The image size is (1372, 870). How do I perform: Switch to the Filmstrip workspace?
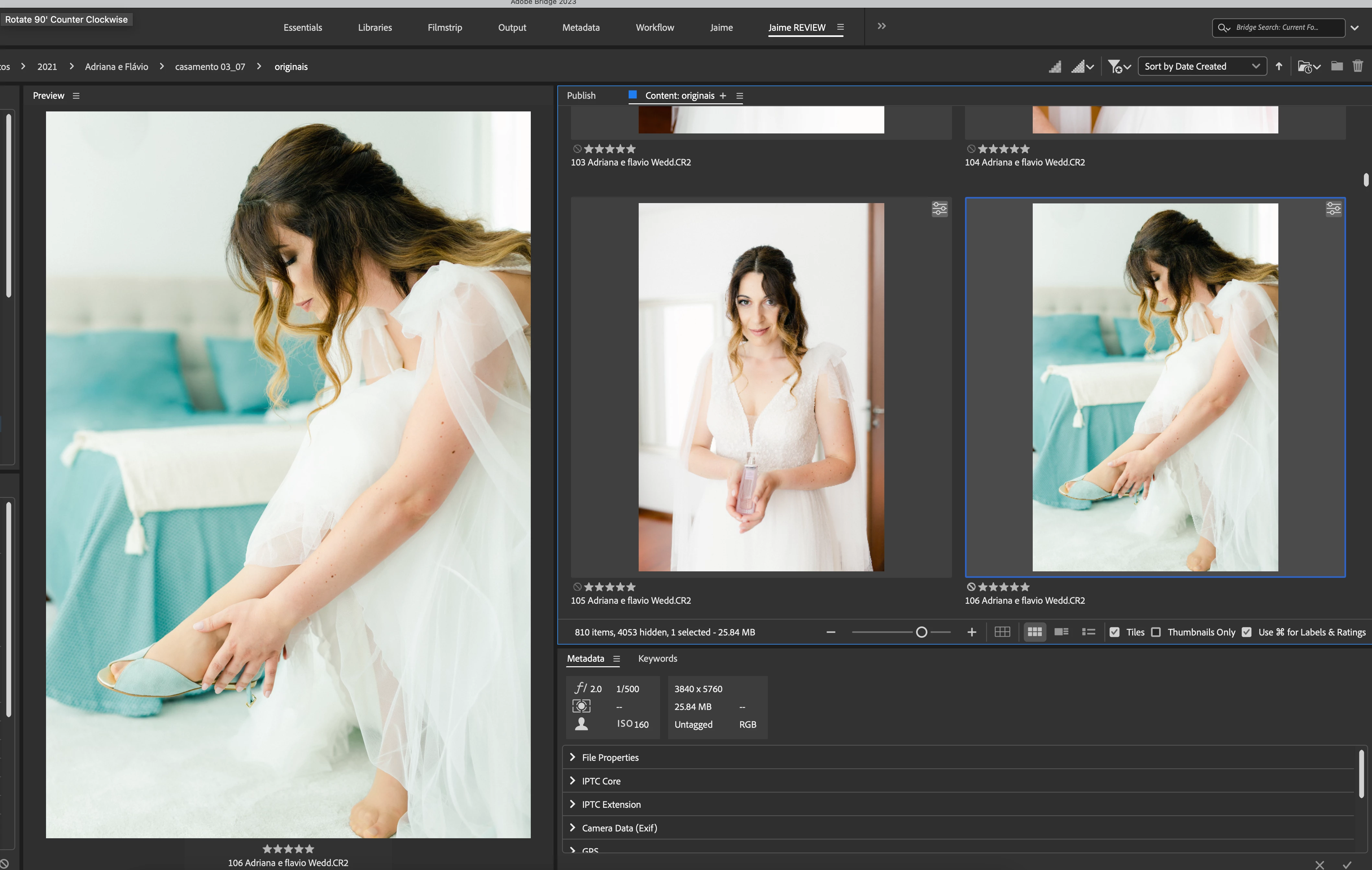[444, 27]
